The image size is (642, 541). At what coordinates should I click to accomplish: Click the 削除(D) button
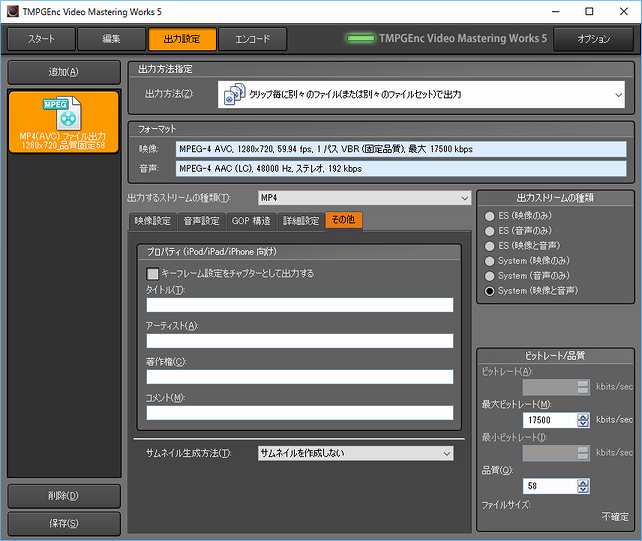point(64,496)
